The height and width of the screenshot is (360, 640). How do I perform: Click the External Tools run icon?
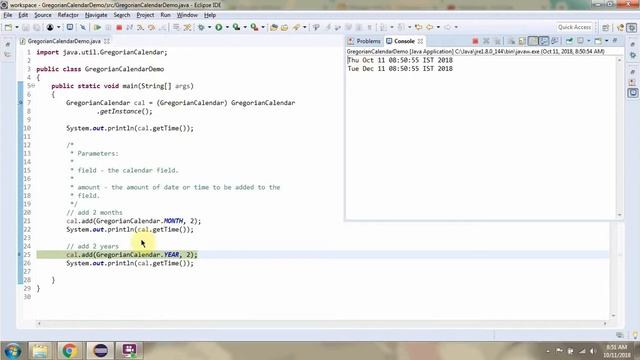254,27
